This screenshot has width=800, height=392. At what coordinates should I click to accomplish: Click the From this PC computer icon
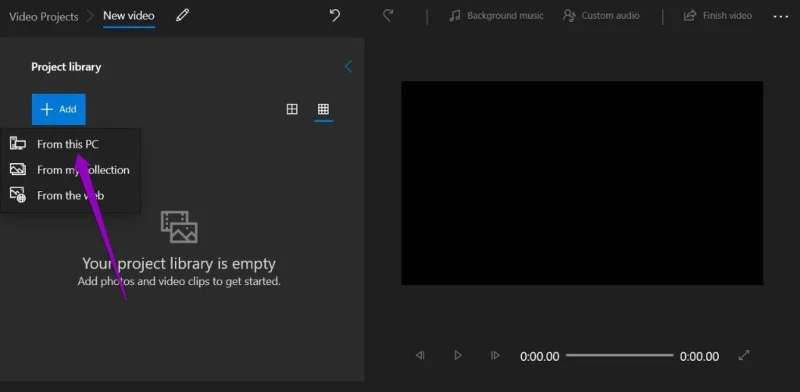pos(18,144)
